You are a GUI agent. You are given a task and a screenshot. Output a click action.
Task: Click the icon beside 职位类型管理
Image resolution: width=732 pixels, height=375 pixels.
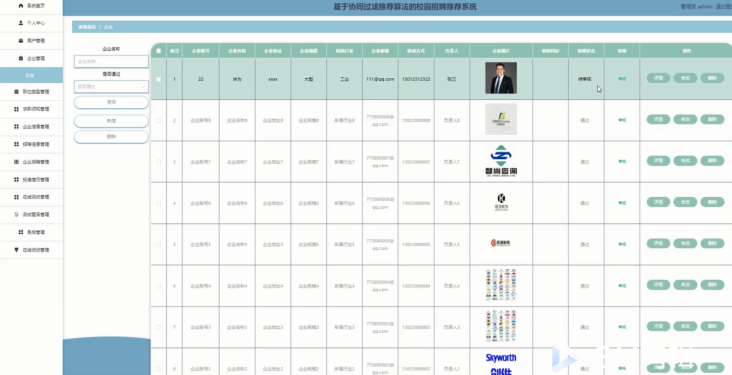[x=16, y=92]
